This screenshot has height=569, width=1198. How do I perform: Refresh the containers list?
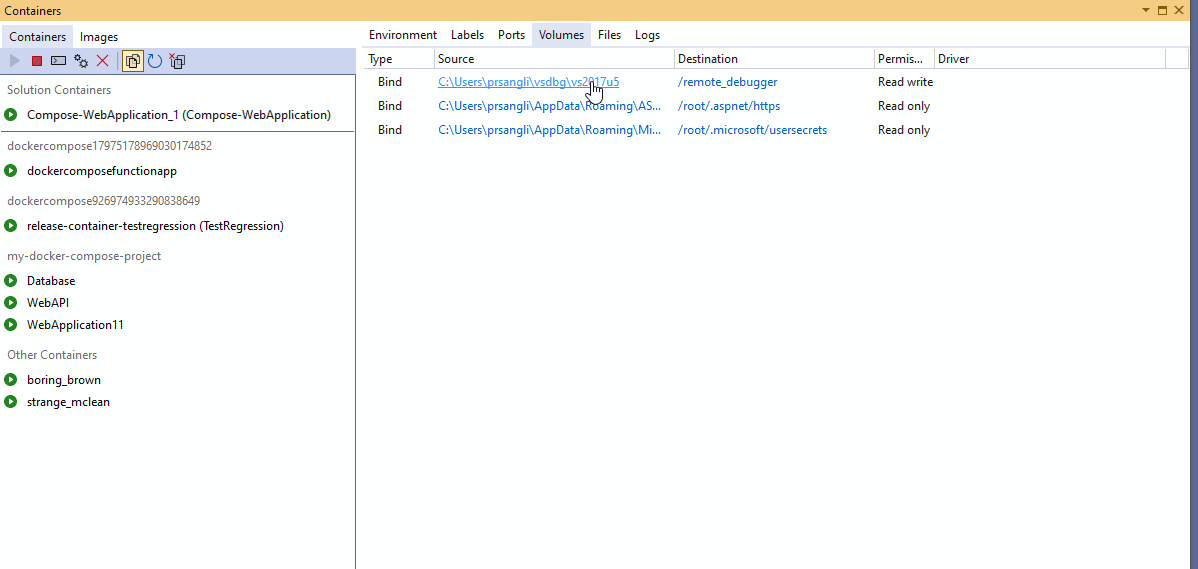pos(155,61)
